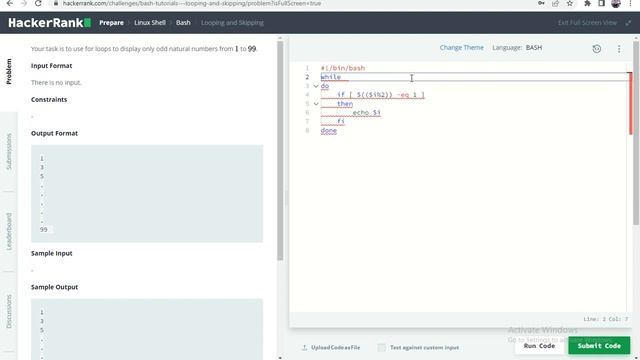
Task: Open the Chrome three-dot menu
Action: coord(631,3)
